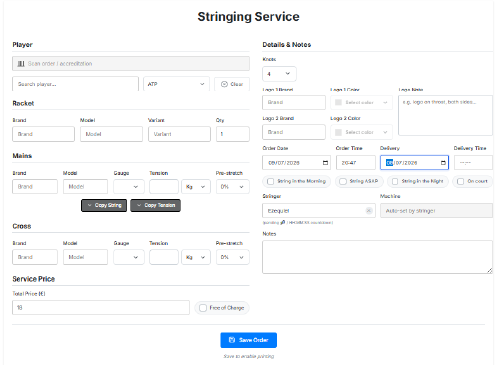Change the Mains tension unit Kg dropdown

tap(196, 187)
